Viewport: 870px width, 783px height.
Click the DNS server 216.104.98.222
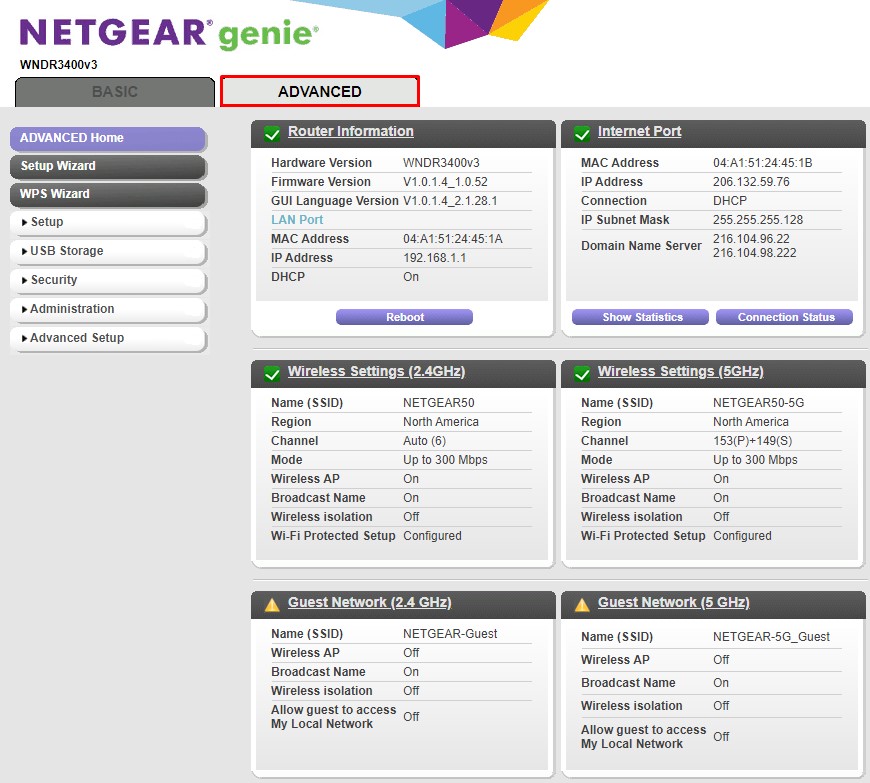click(x=755, y=253)
